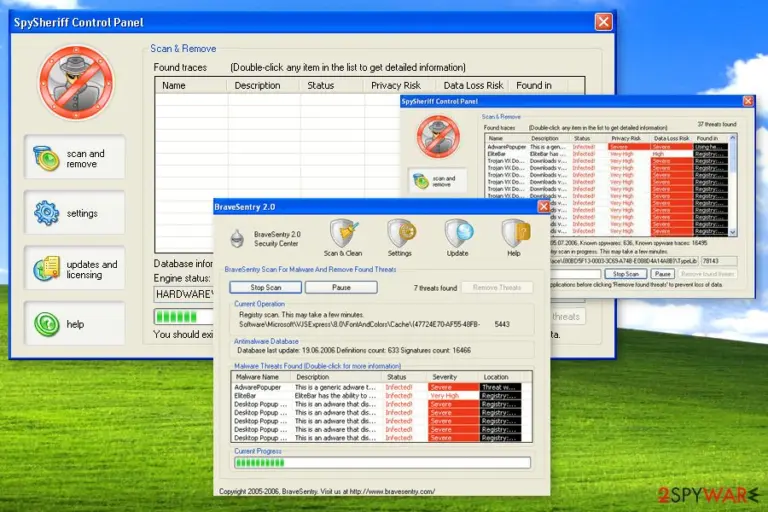The width and height of the screenshot is (768, 512).
Task: Select EliteBar row in BraveSentry threat list
Action: [377, 395]
